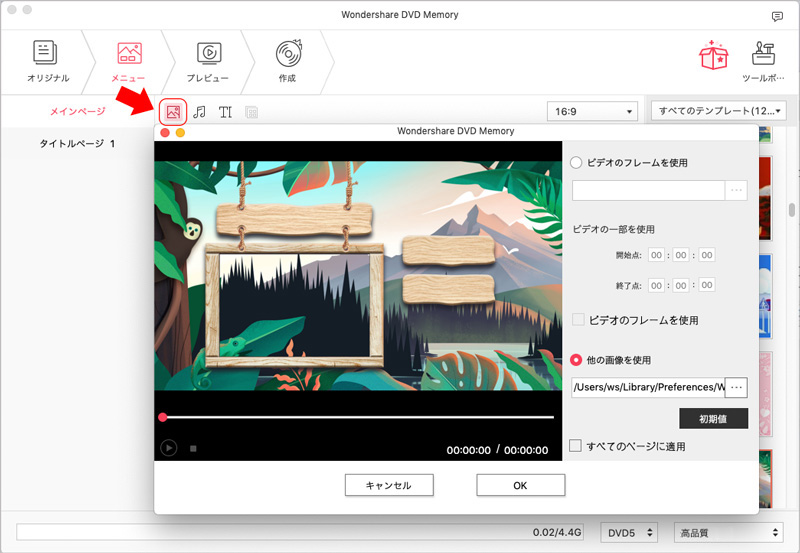Go to the プレビュー step
This screenshot has height=553, width=800.
[208, 62]
